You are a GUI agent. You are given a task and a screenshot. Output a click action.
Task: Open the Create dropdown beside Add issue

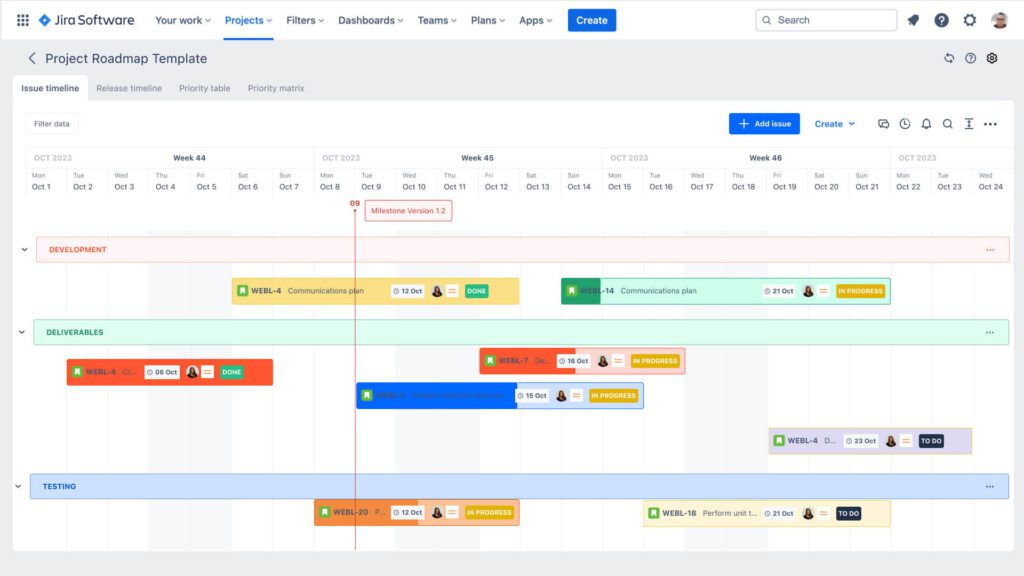coord(835,124)
